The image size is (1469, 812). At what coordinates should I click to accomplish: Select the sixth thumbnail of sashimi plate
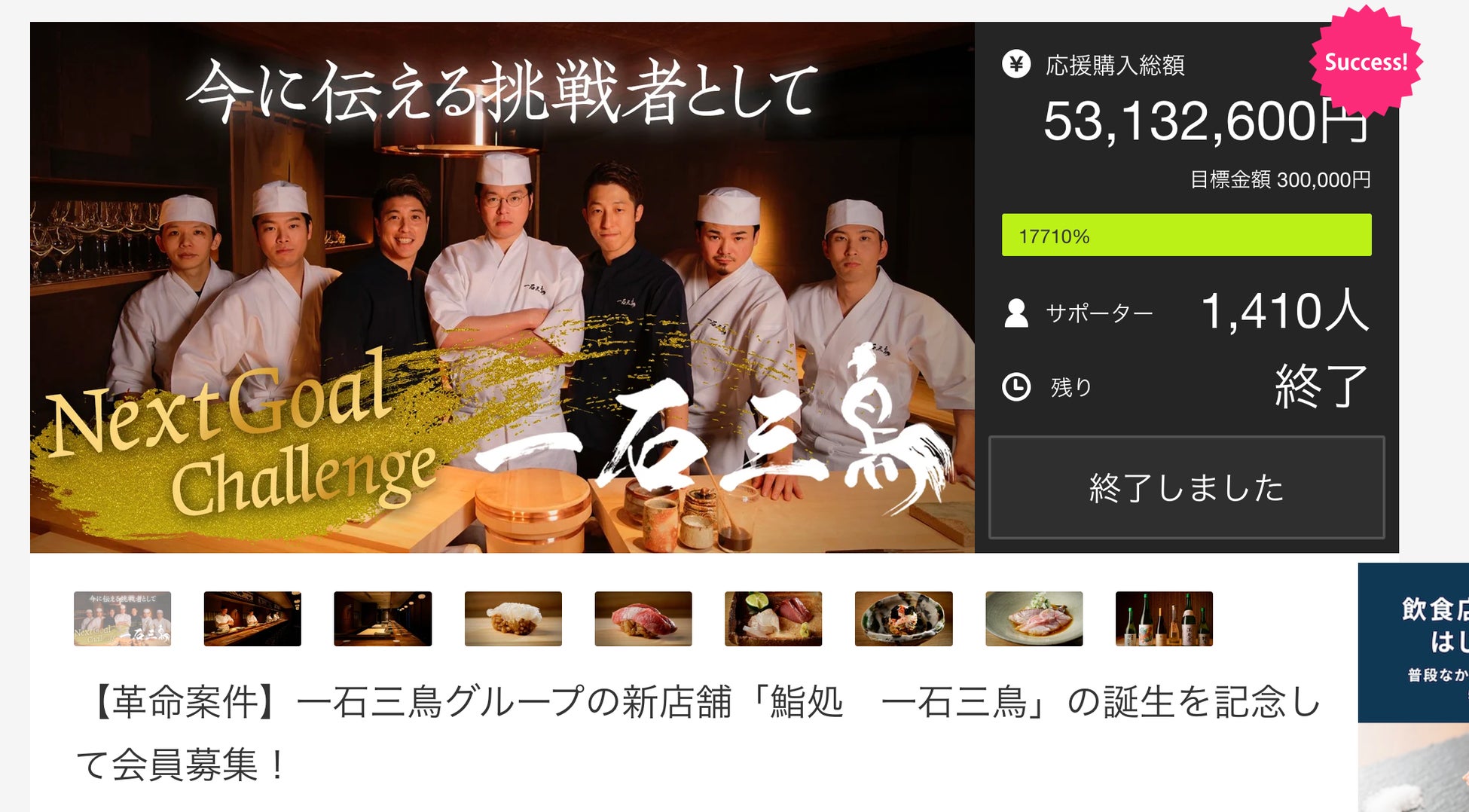tap(774, 618)
